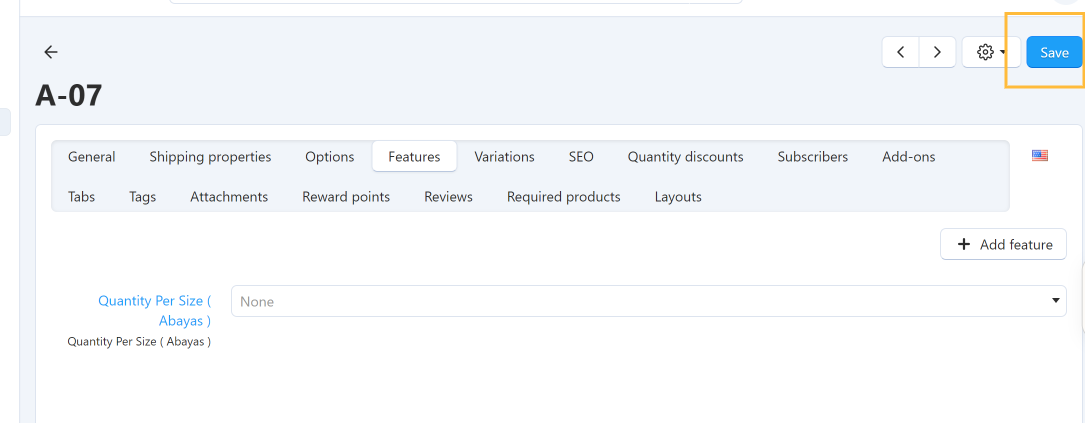
Task: Open the Reward points tab
Action: (x=346, y=197)
